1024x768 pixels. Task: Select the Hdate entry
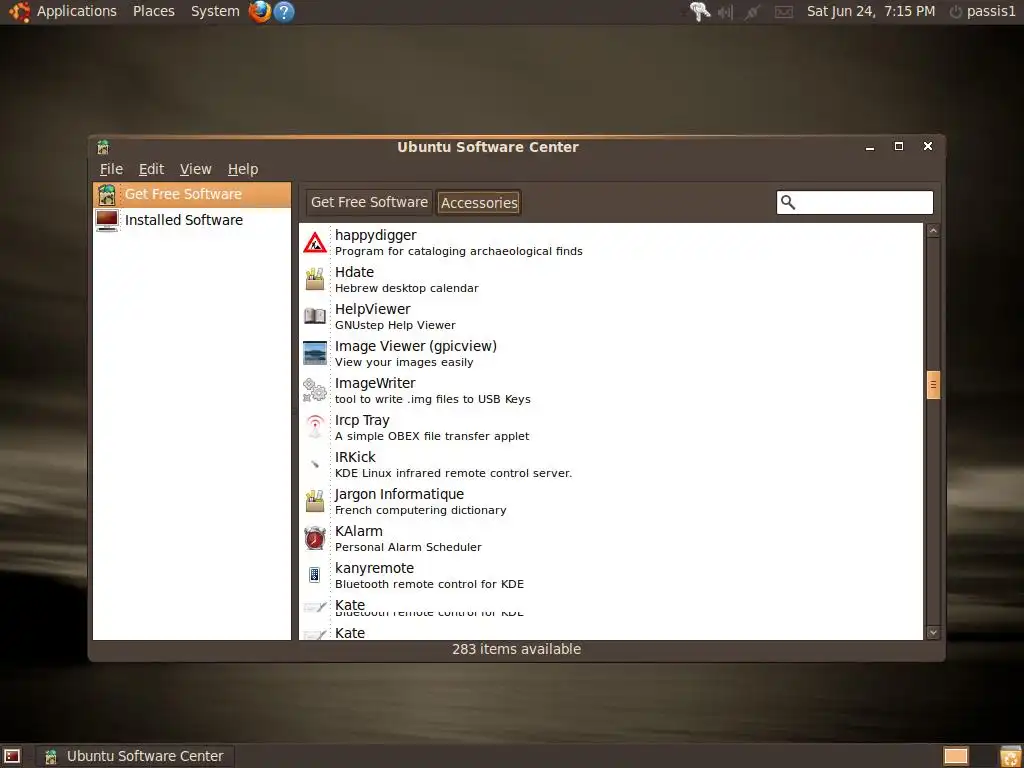pyautogui.click(x=611, y=280)
